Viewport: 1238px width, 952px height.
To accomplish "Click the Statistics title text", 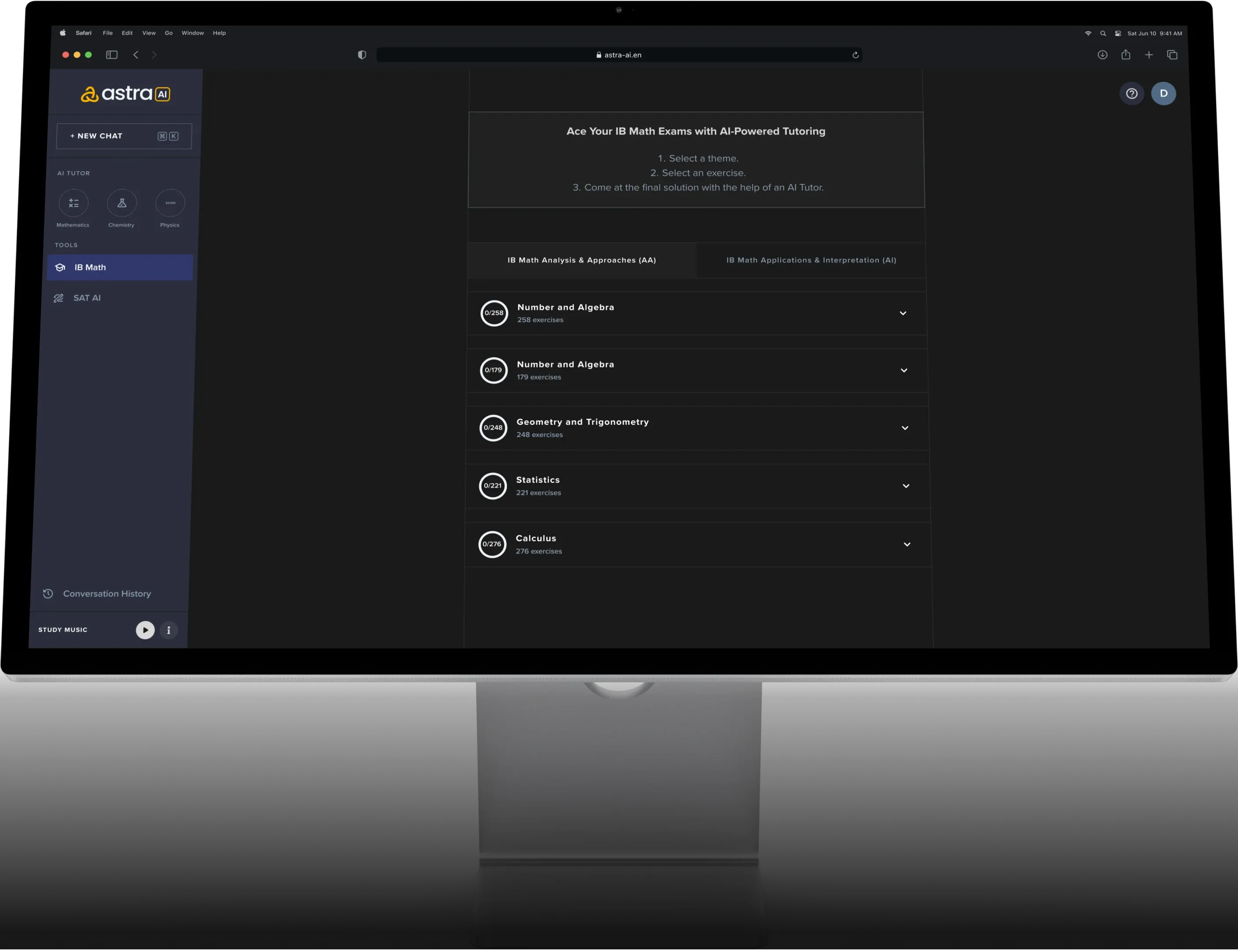I will (538, 480).
